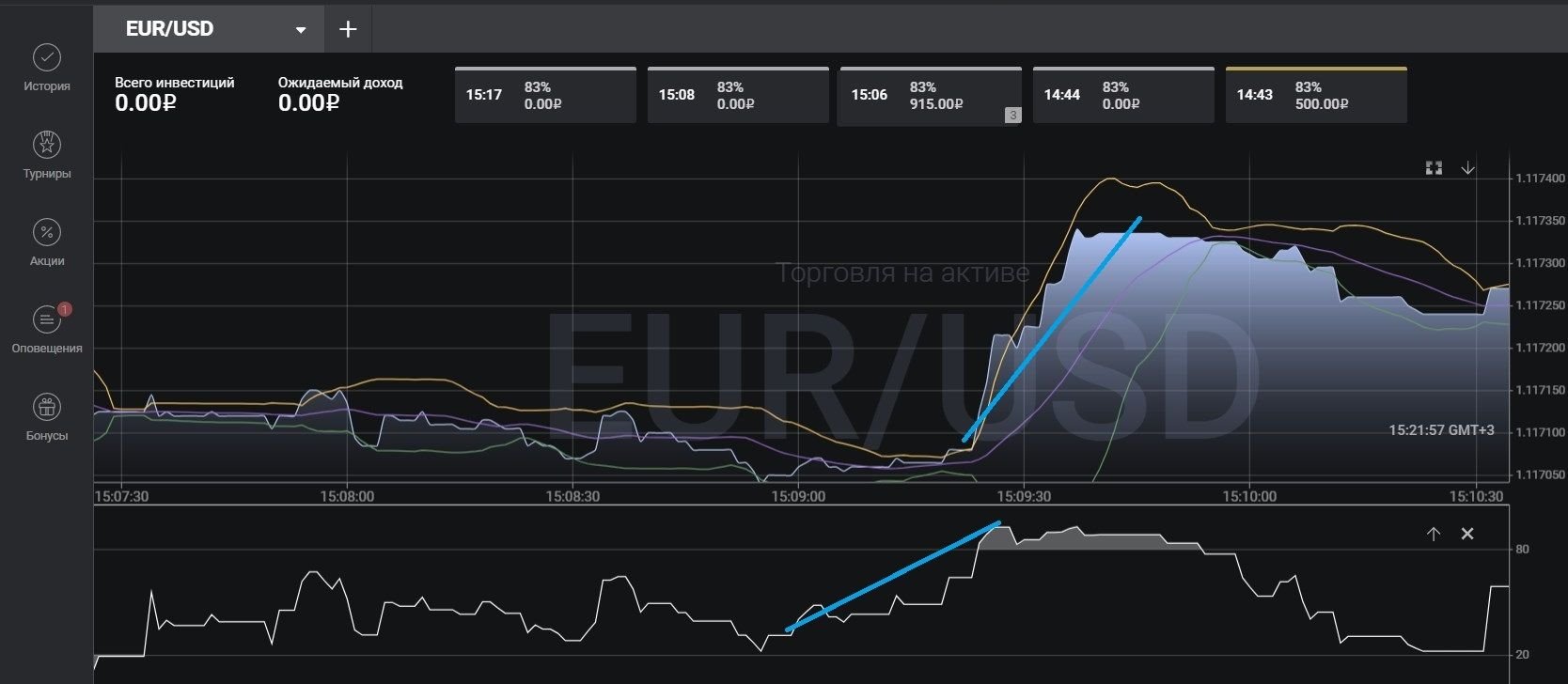This screenshot has height=684, width=1568.
Task: Click the 20 level on oscillator scale
Action: (x=1523, y=655)
